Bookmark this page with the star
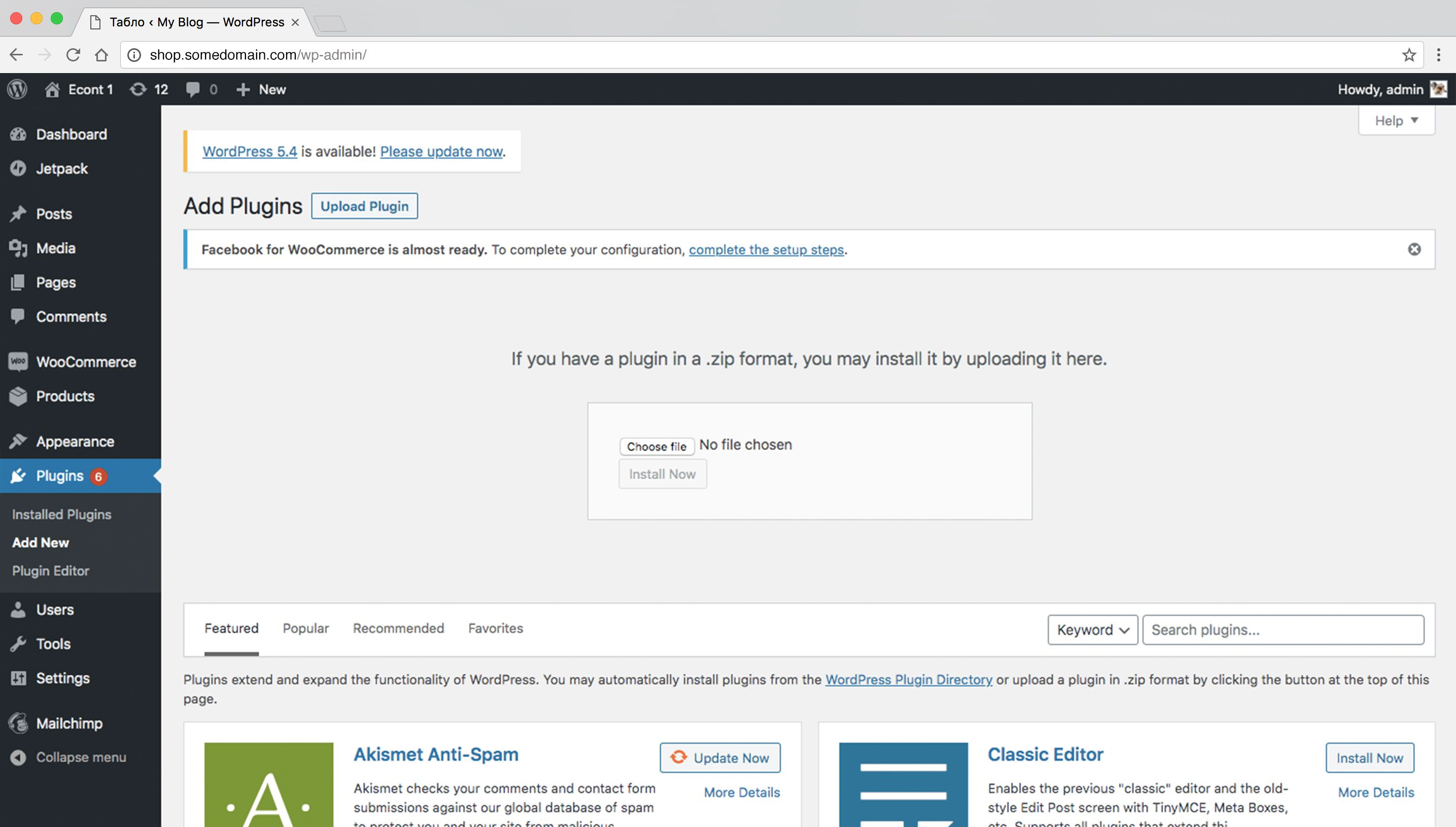Viewport: 1456px width, 827px height. tap(1409, 55)
